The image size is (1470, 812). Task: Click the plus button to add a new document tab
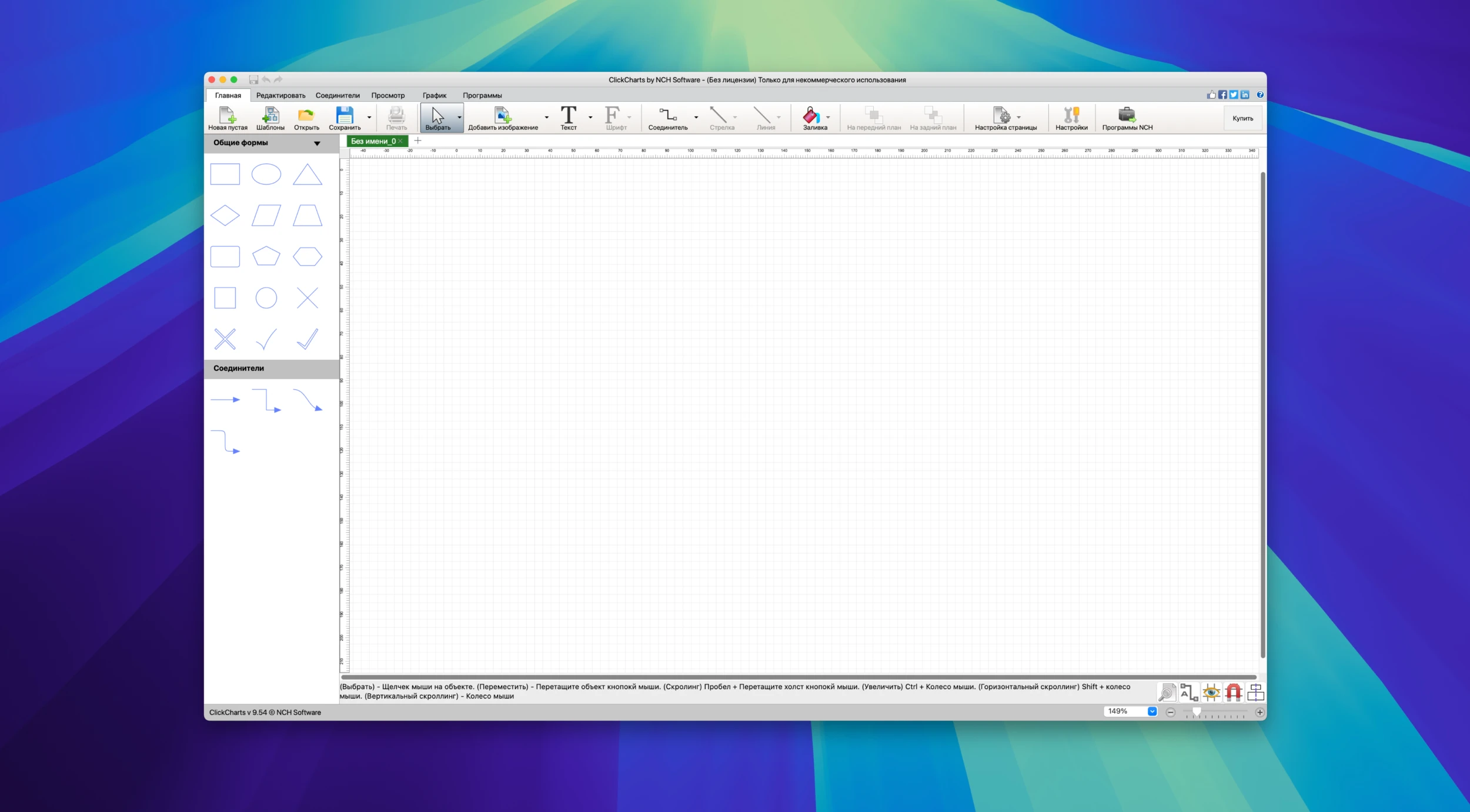coord(417,141)
